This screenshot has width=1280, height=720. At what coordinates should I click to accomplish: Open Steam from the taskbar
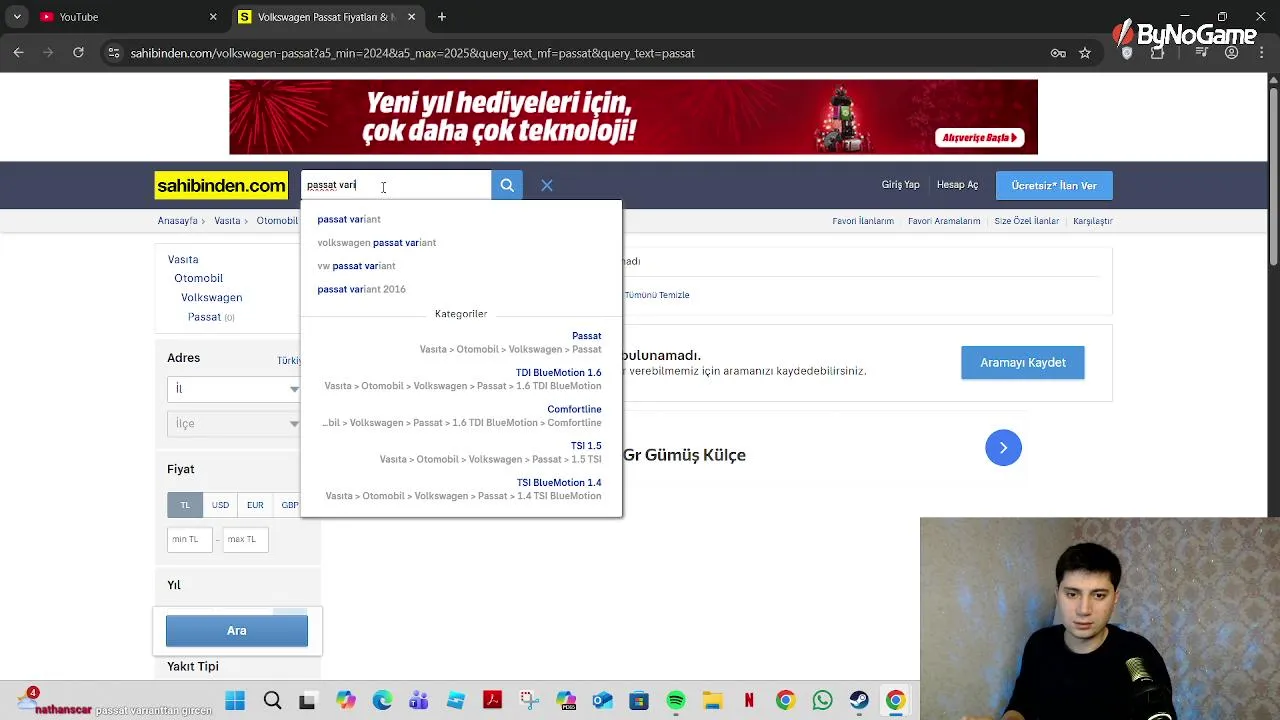pyautogui.click(x=859, y=701)
